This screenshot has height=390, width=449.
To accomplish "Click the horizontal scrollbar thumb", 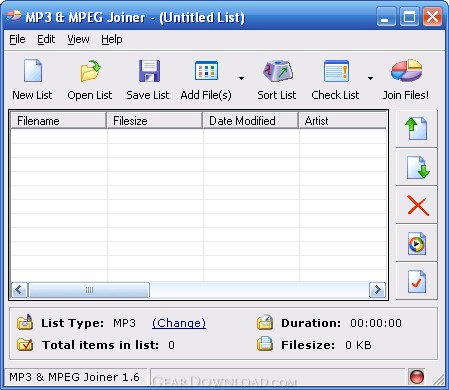I will [89, 290].
